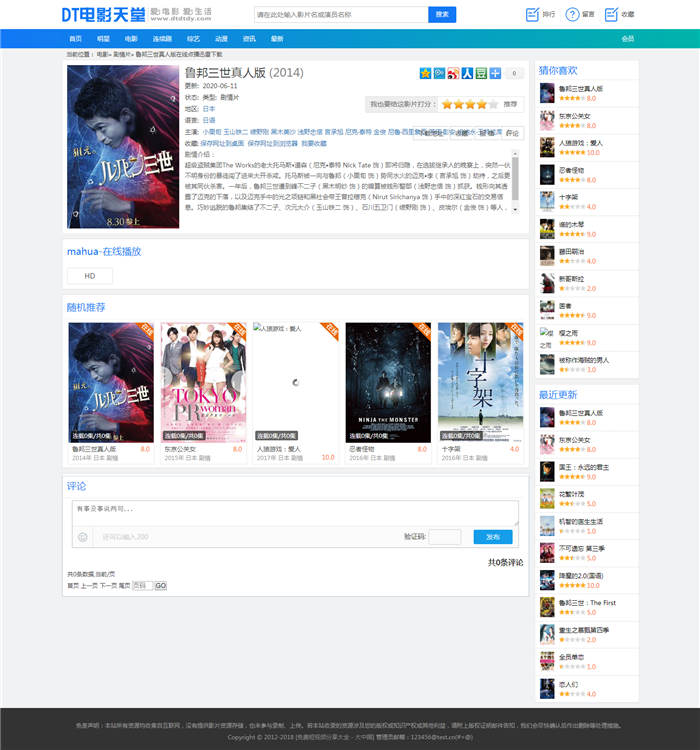
Task: Click the green Douban share icon
Action: click(481, 73)
